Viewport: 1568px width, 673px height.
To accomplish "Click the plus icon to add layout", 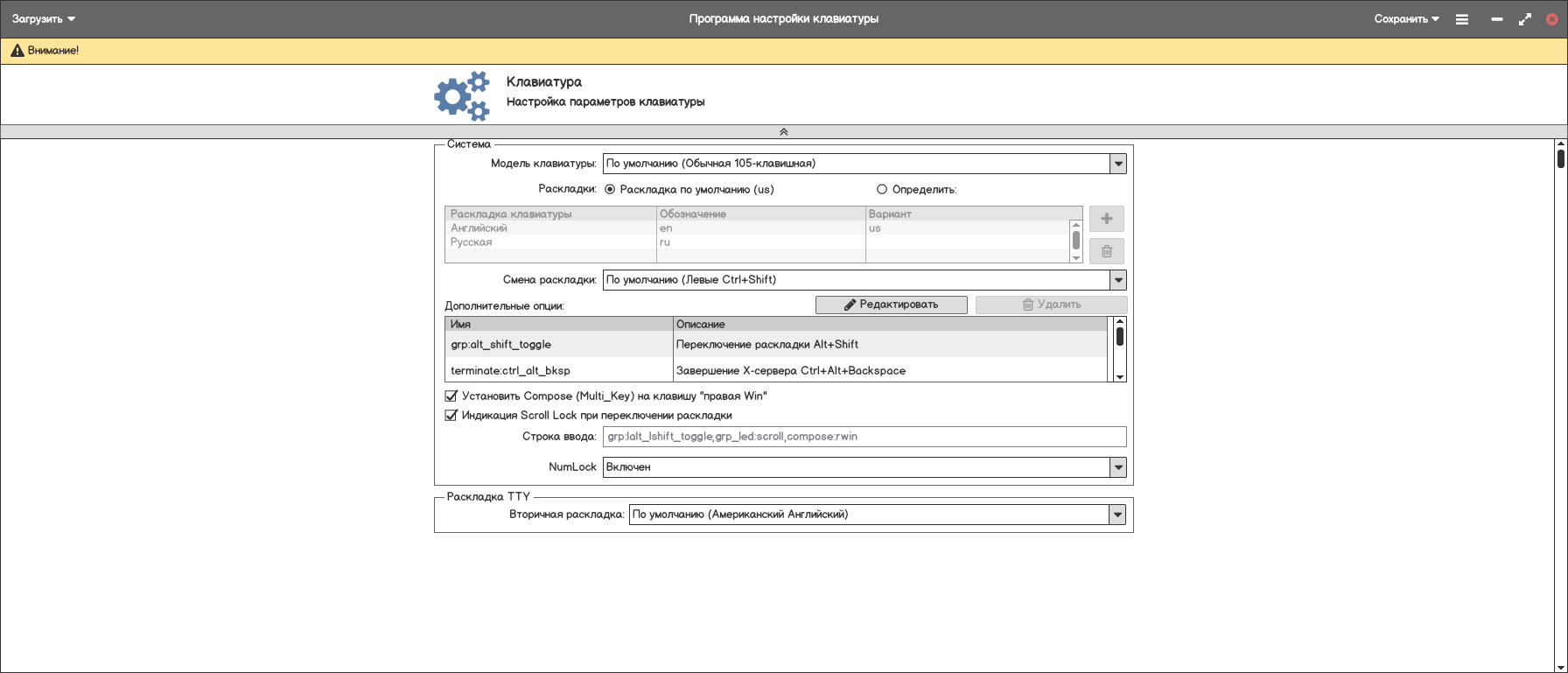I will [1106, 219].
